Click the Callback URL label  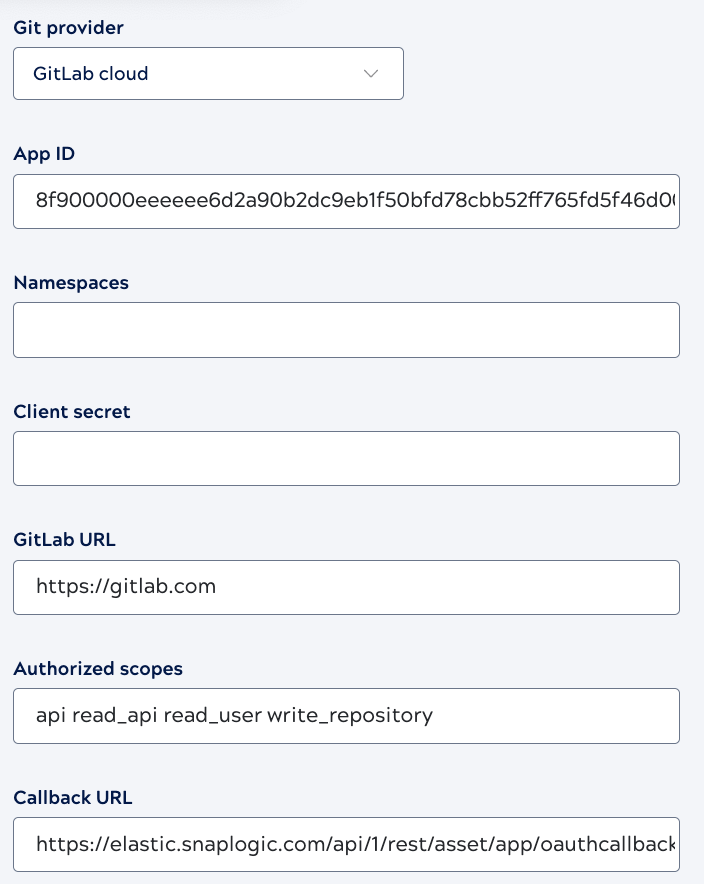[x=72, y=798]
